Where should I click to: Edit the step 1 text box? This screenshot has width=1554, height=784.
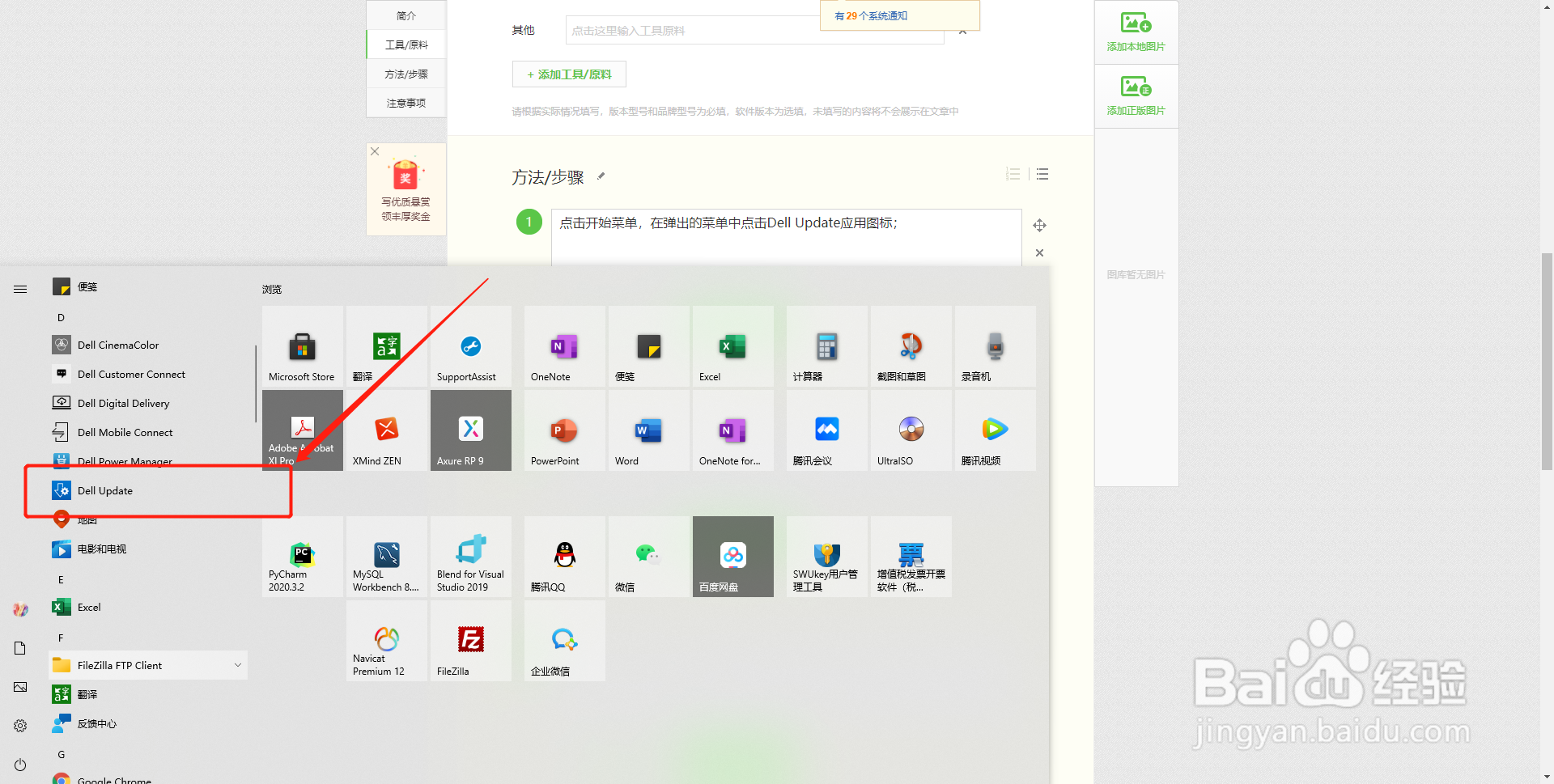787,238
